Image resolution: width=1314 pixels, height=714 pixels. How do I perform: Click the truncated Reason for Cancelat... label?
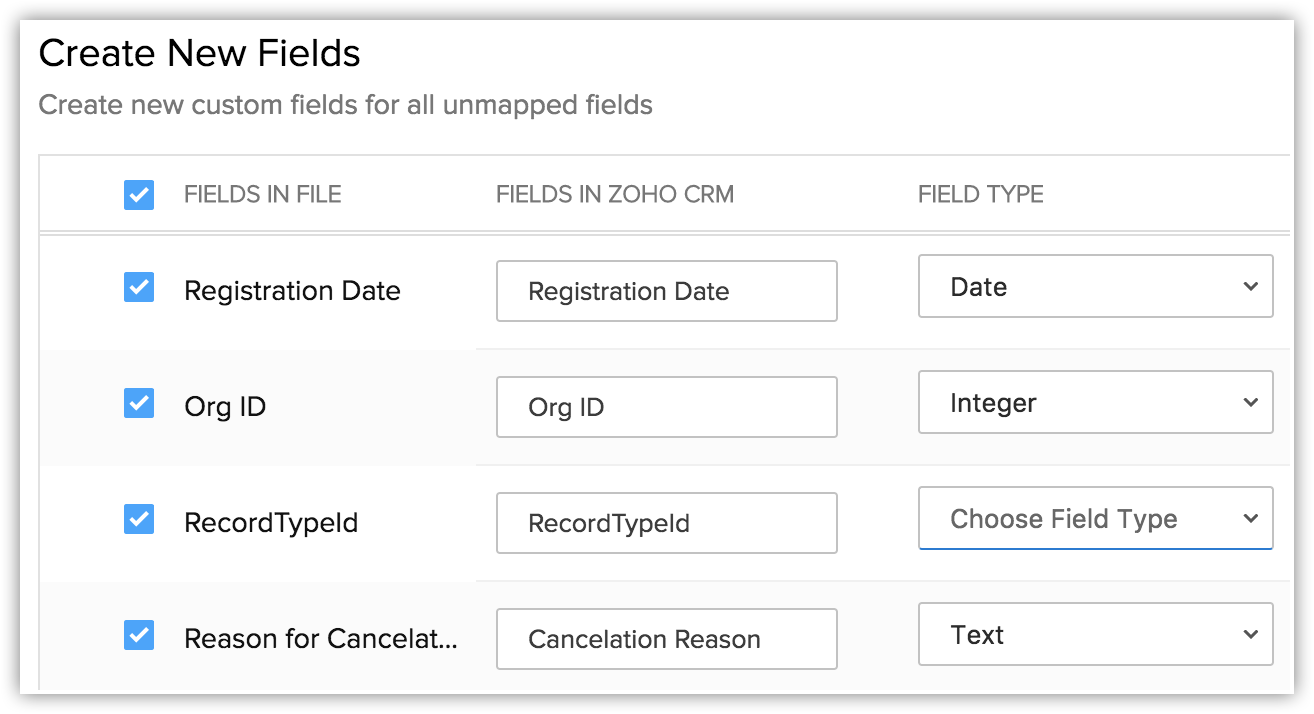pyautogui.click(x=320, y=639)
